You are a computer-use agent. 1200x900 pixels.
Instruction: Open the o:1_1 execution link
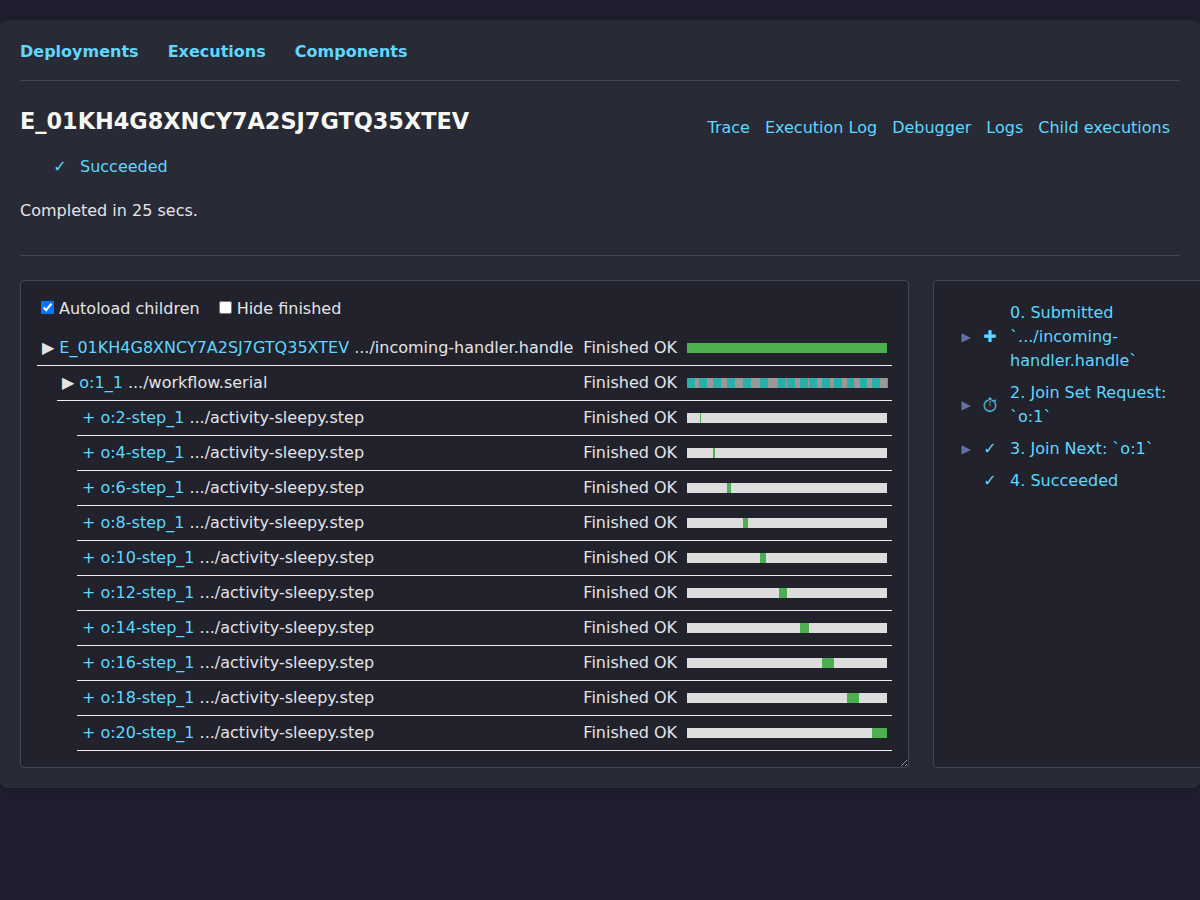[x=101, y=383]
